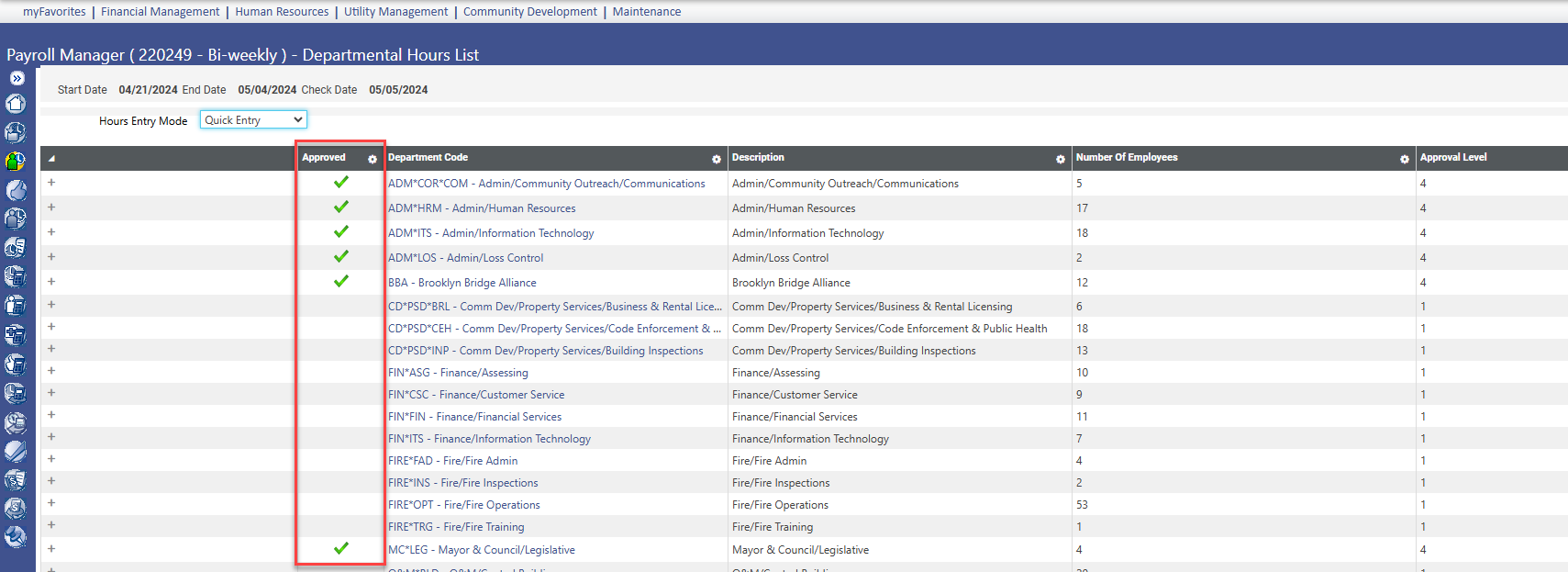This screenshot has height=572, width=1568.
Task: Open FIN*CSC - Finance/Customer Service link
Action: pos(476,395)
